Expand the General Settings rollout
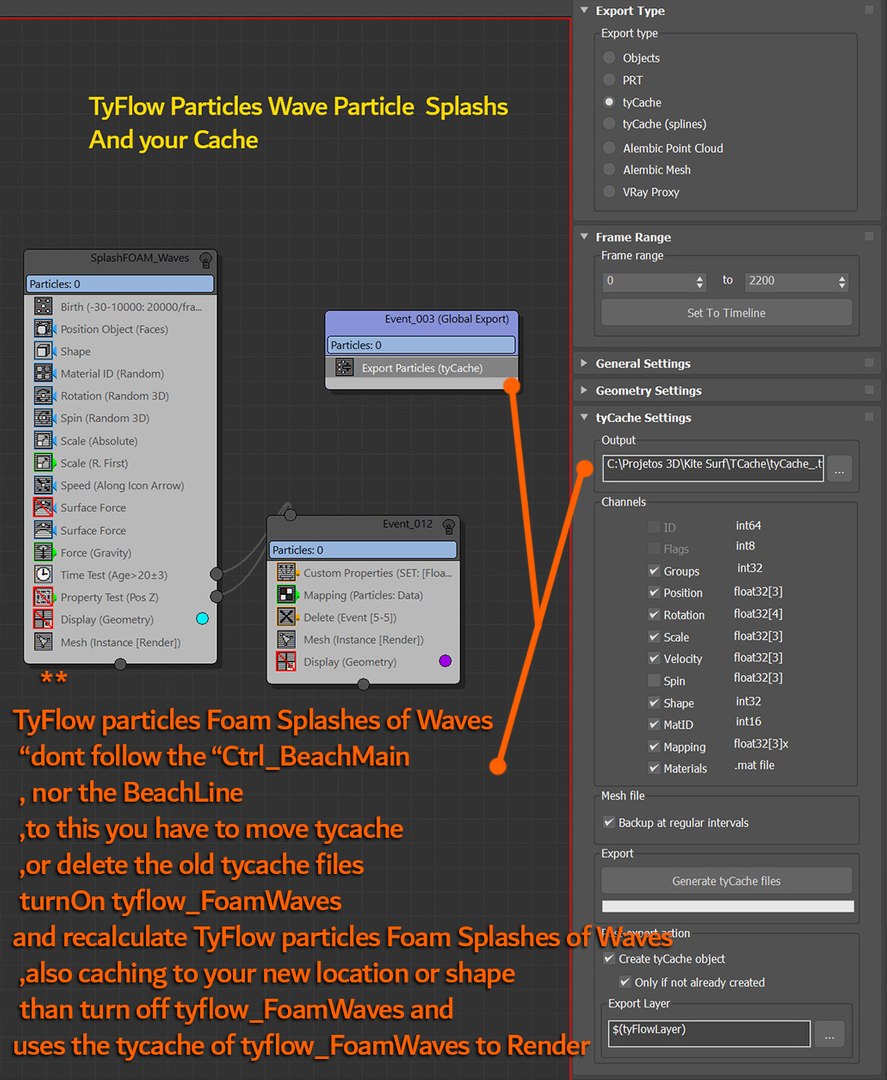The height and width of the screenshot is (1080, 887). [x=584, y=363]
